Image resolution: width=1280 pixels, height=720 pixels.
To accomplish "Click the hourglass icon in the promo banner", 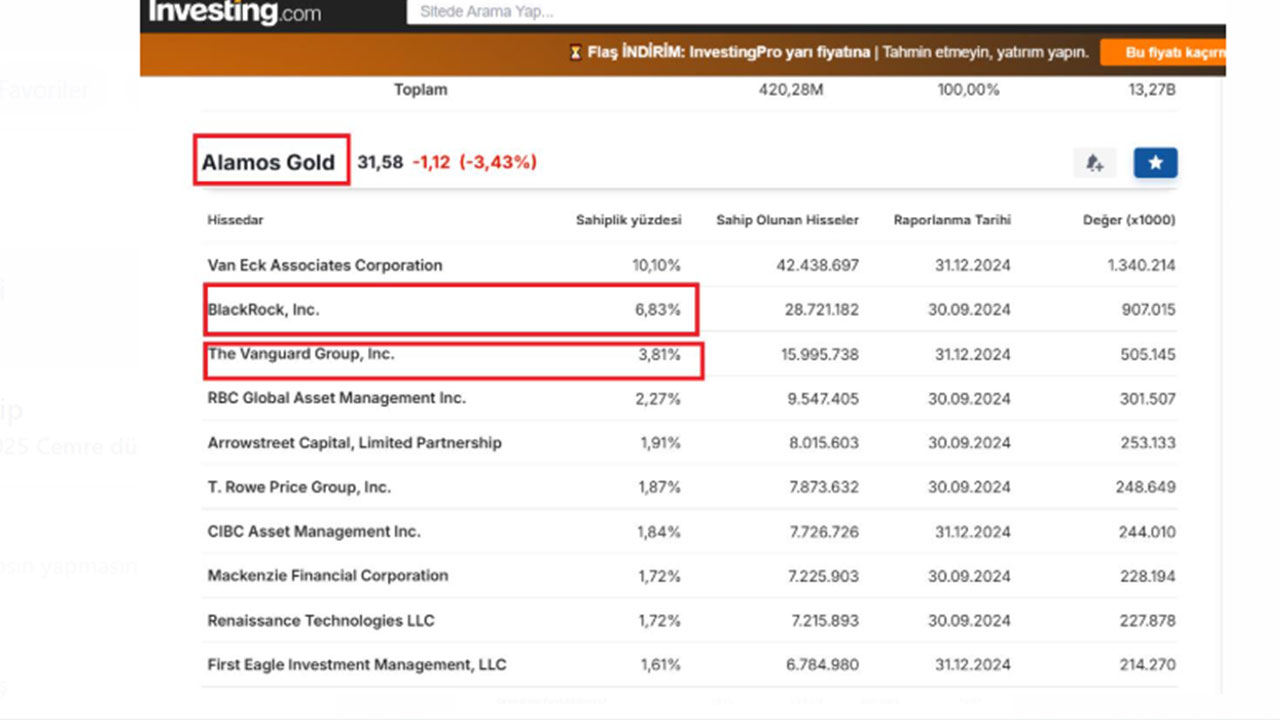I will [575, 53].
